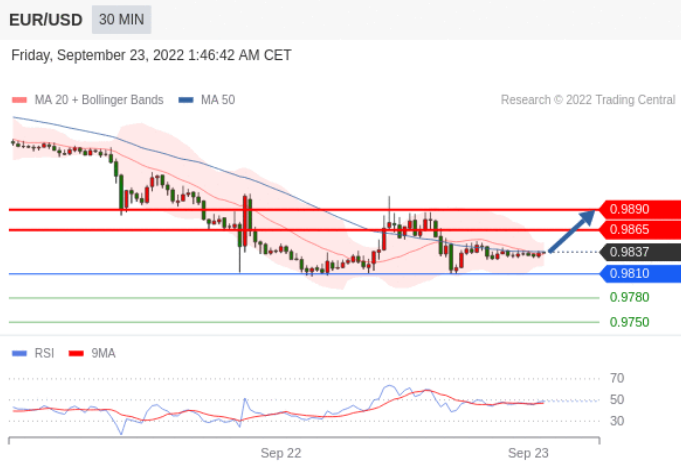
Task: Click the MA 20 + Bollinger Bands legend text
Action: [99, 100]
